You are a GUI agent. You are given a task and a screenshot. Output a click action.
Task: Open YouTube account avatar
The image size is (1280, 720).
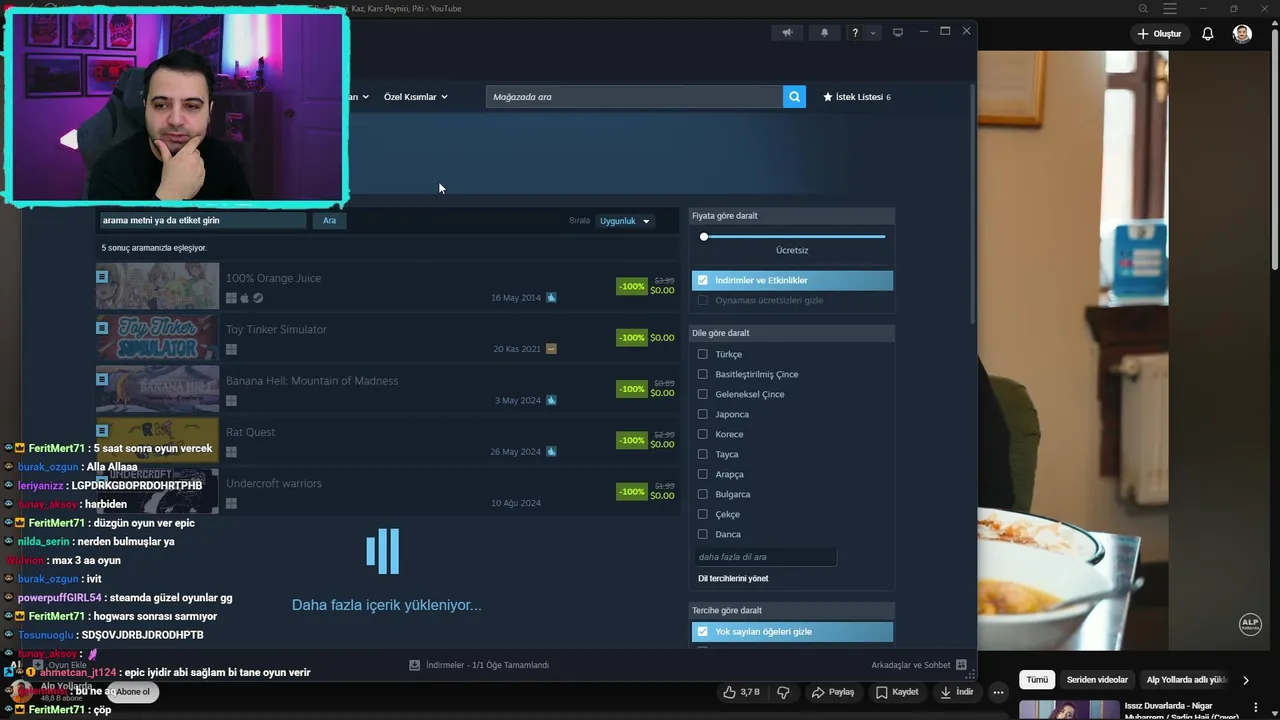click(x=1242, y=34)
